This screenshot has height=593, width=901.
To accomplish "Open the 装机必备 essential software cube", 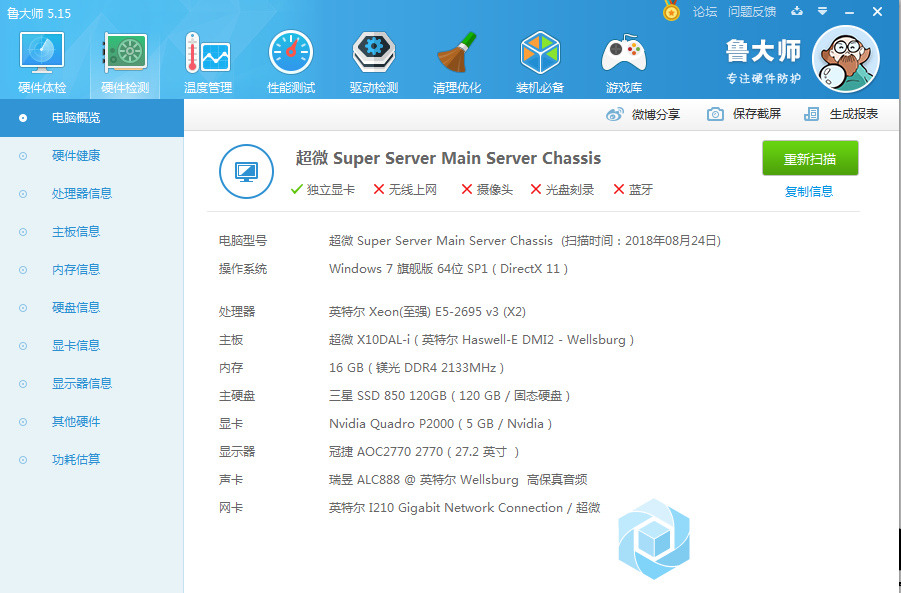I will pyautogui.click(x=540, y=63).
